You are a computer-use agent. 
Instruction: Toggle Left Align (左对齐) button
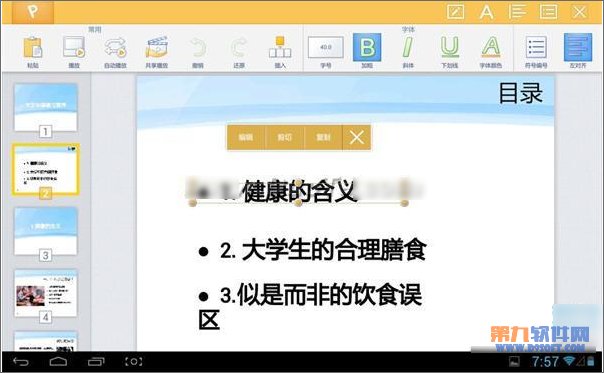tap(578, 47)
